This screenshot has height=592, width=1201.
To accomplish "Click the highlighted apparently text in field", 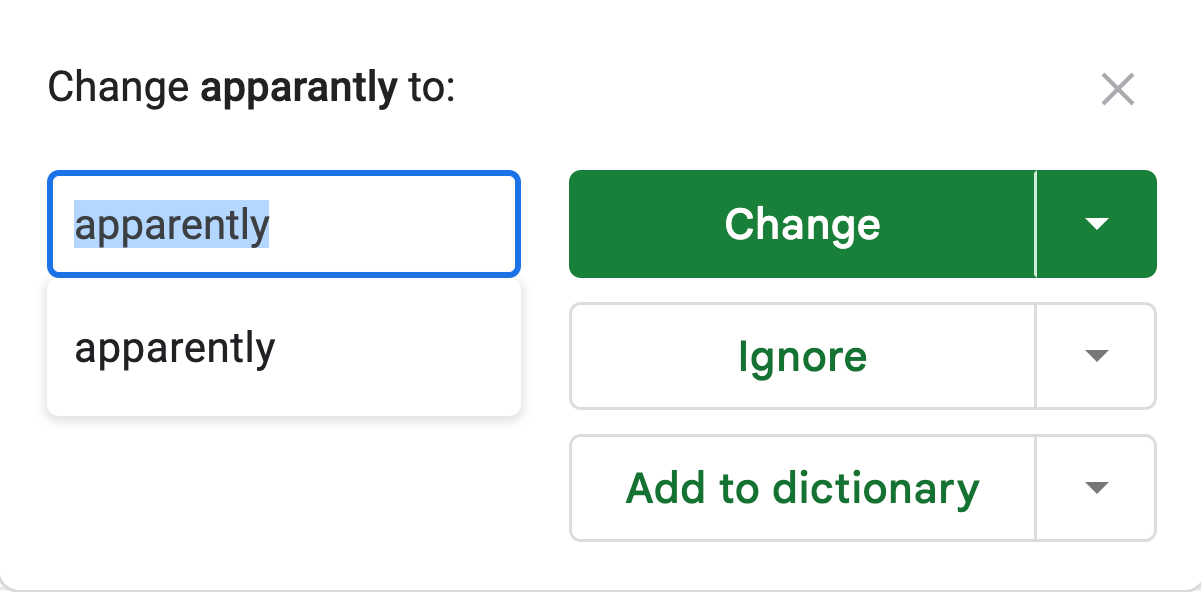I will point(172,226).
